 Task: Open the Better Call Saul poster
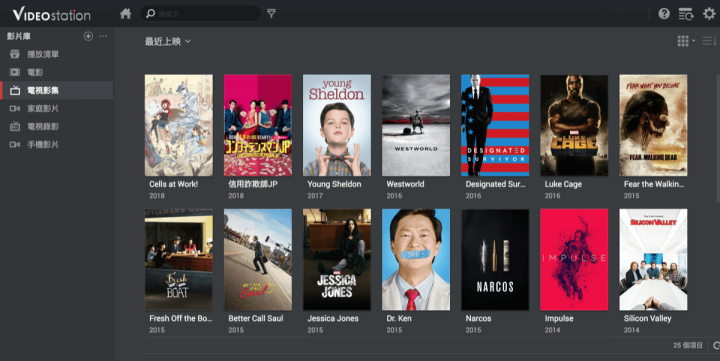(x=258, y=259)
